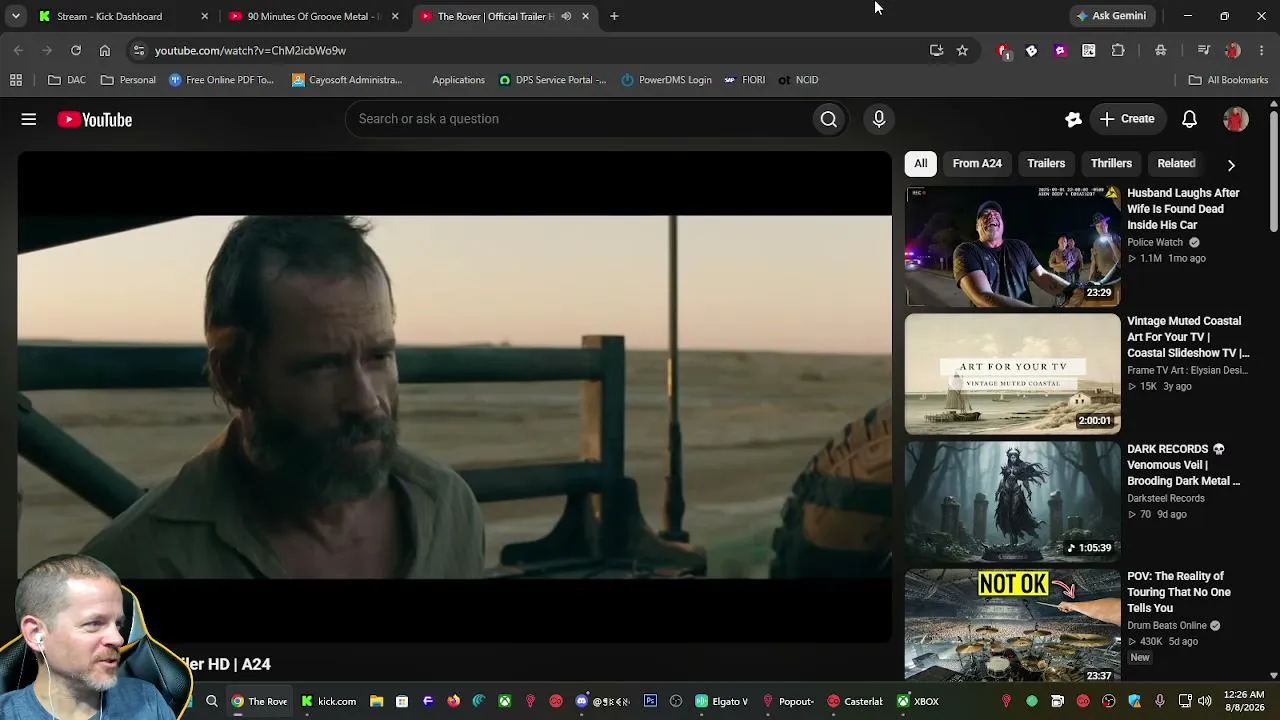The height and width of the screenshot is (720, 1280).
Task: Open POV: The Reality of Touring title
Action: [x=1179, y=592]
